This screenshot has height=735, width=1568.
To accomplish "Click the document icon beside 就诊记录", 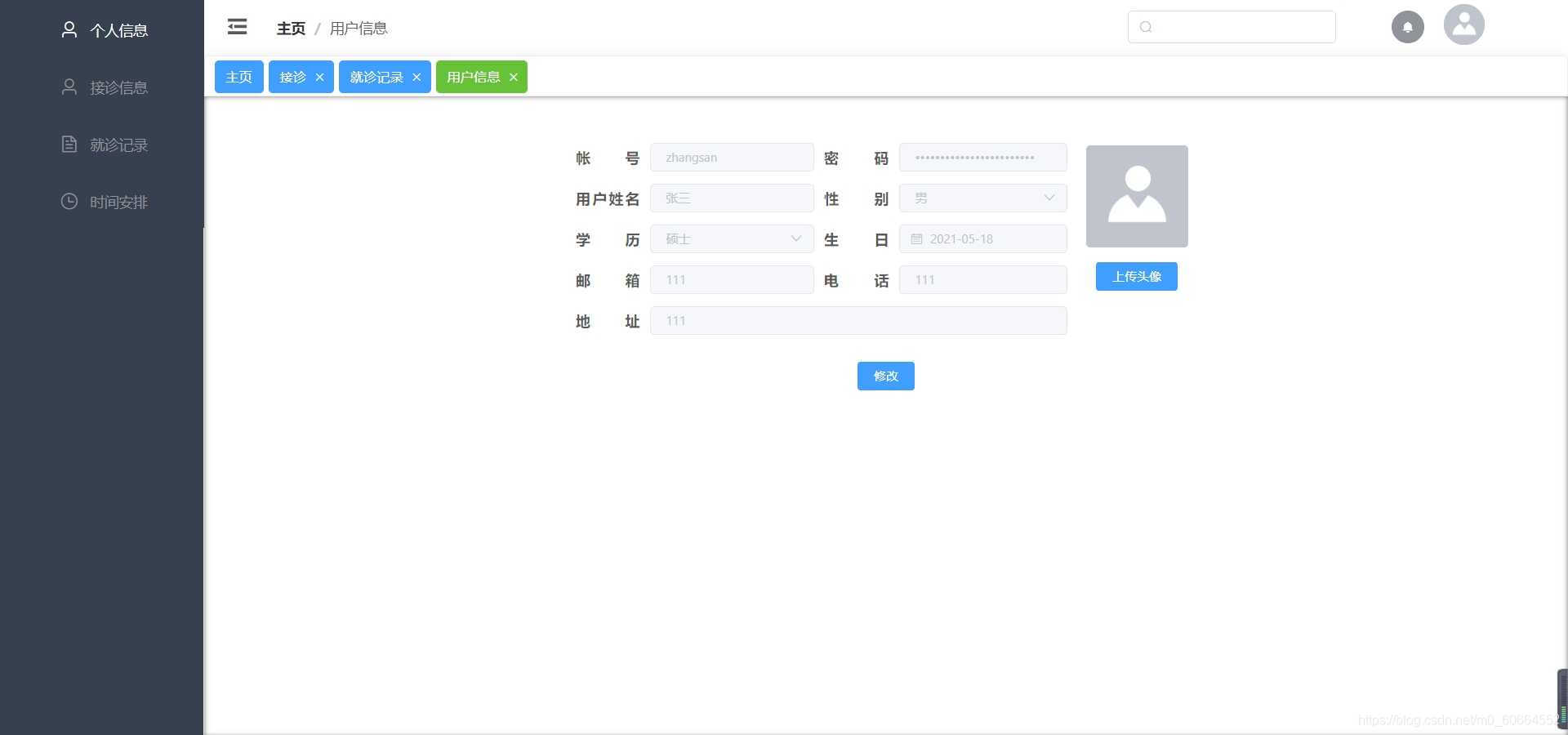I will [69, 144].
